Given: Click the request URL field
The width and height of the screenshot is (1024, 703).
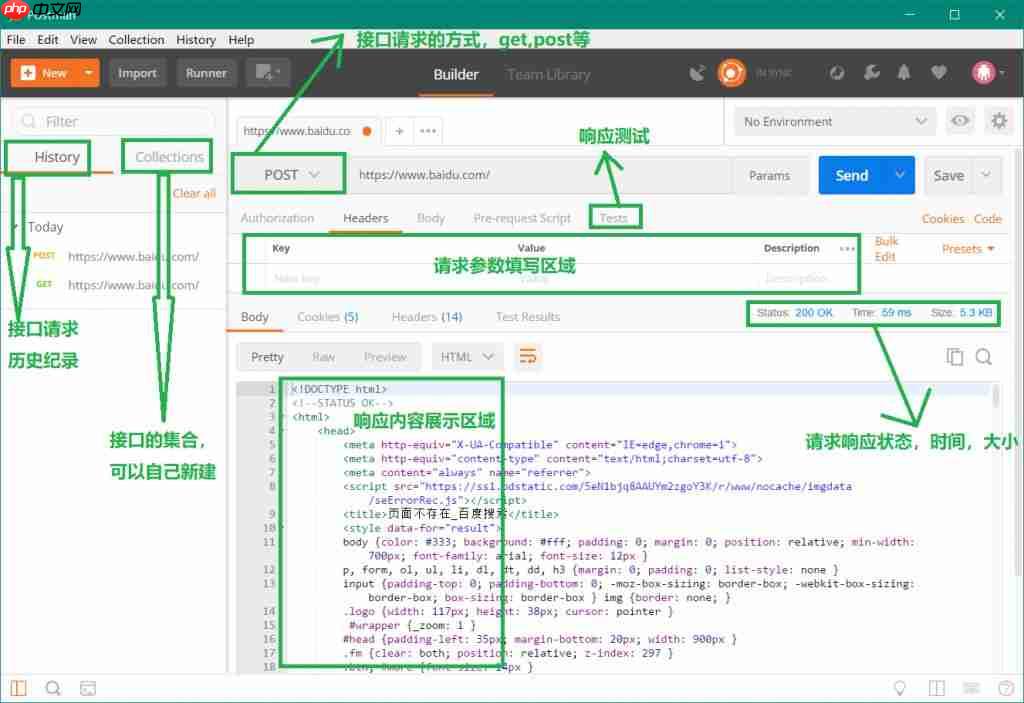Looking at the screenshot, I should click(540, 175).
